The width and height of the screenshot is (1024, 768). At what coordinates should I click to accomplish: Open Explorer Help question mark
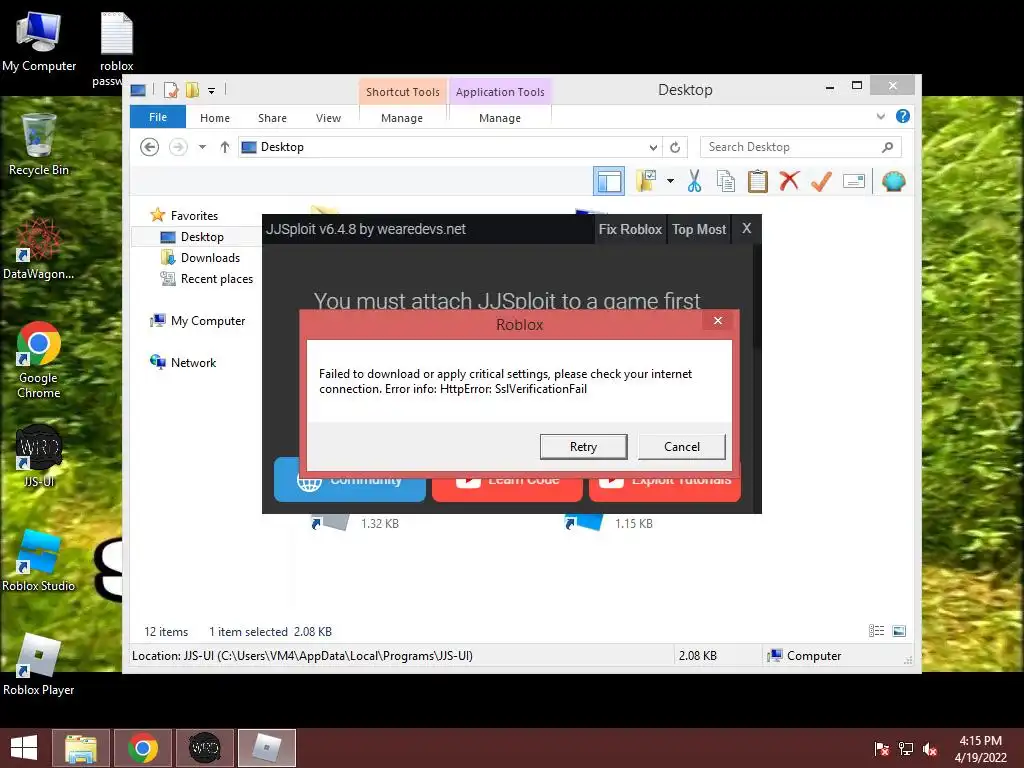pos(903,116)
